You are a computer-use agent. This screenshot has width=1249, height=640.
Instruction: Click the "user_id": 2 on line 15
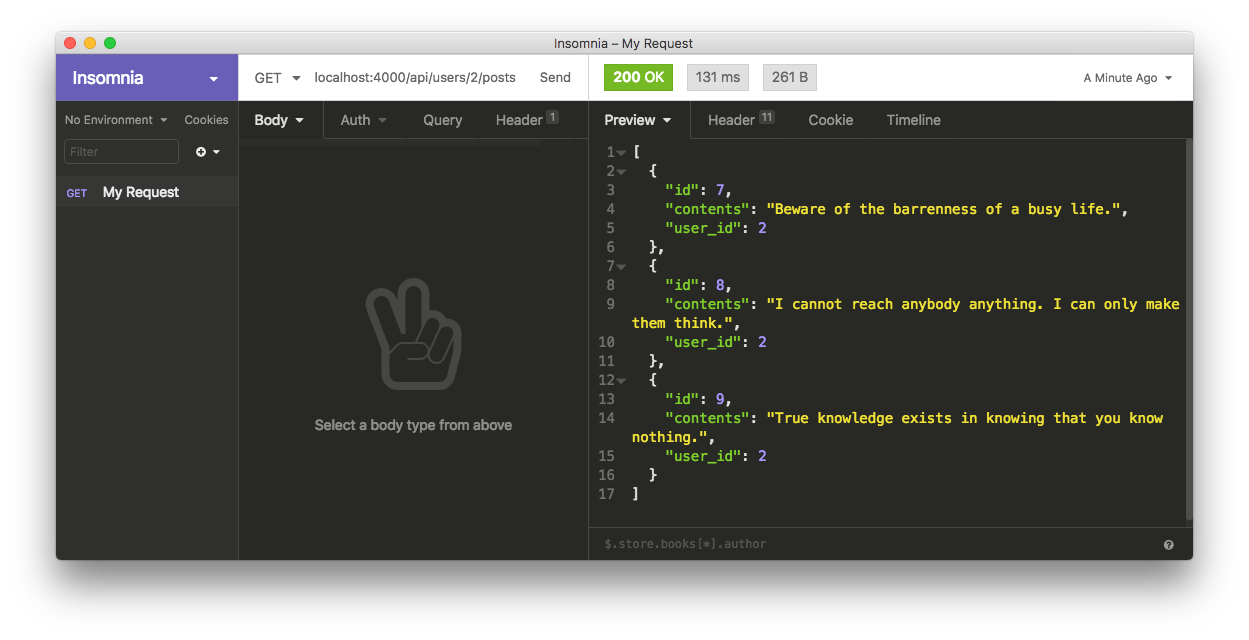click(x=715, y=456)
